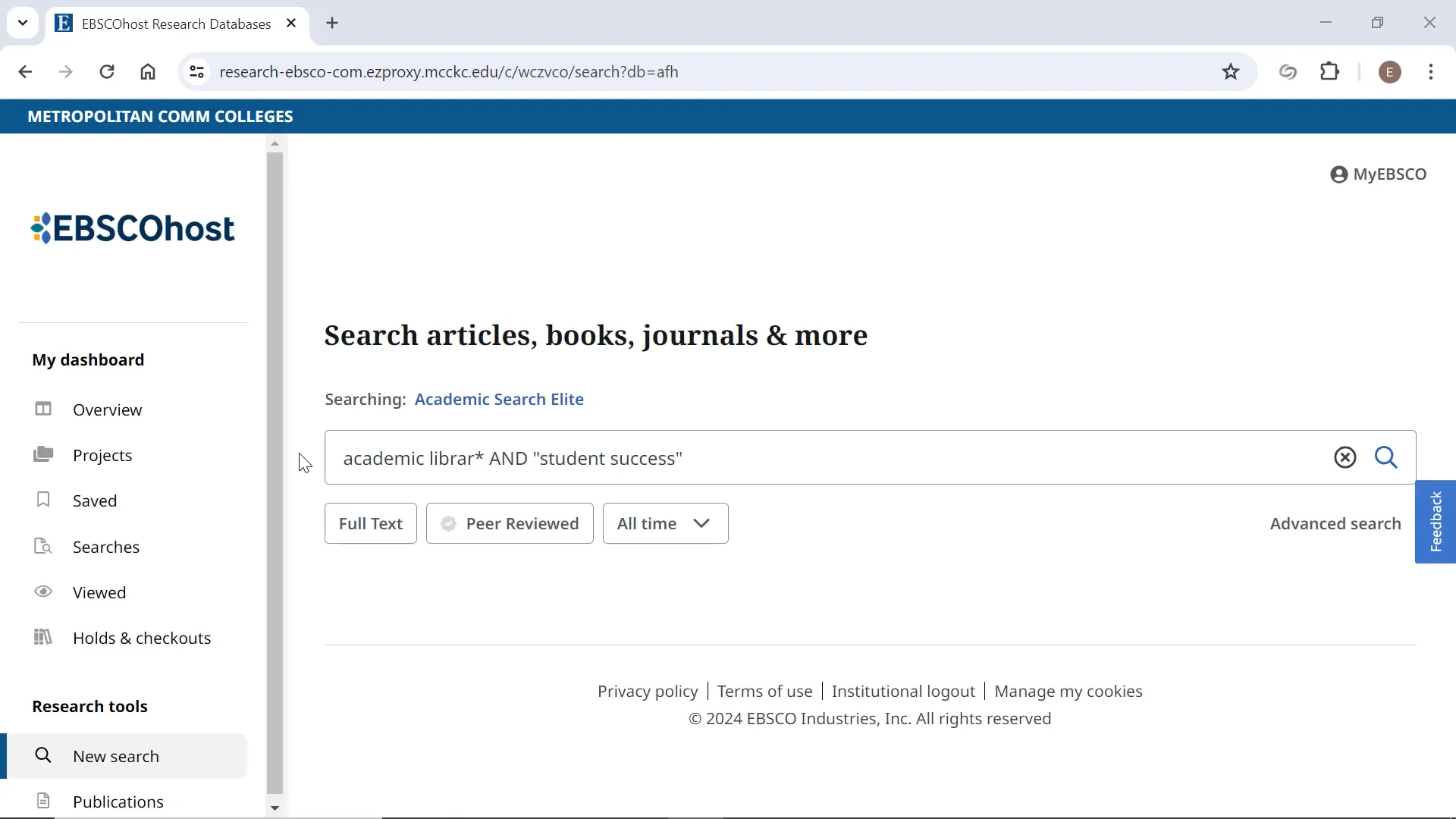Open browser extensions puzzle icon

(x=1330, y=72)
